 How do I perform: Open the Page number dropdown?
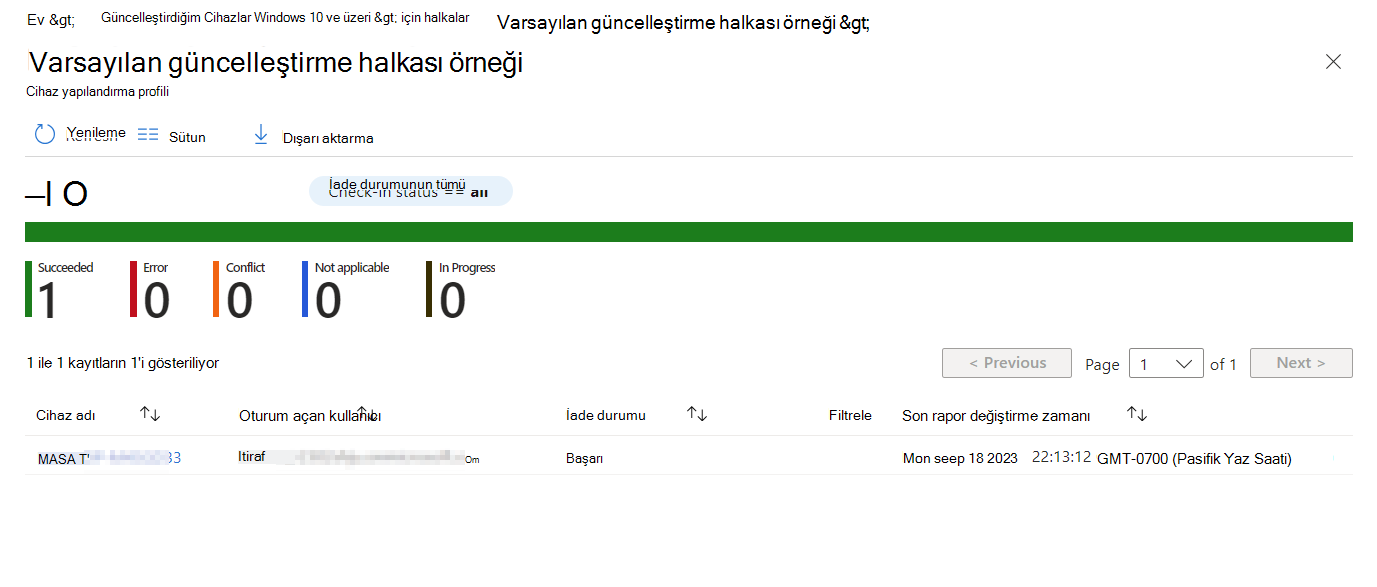point(1165,363)
